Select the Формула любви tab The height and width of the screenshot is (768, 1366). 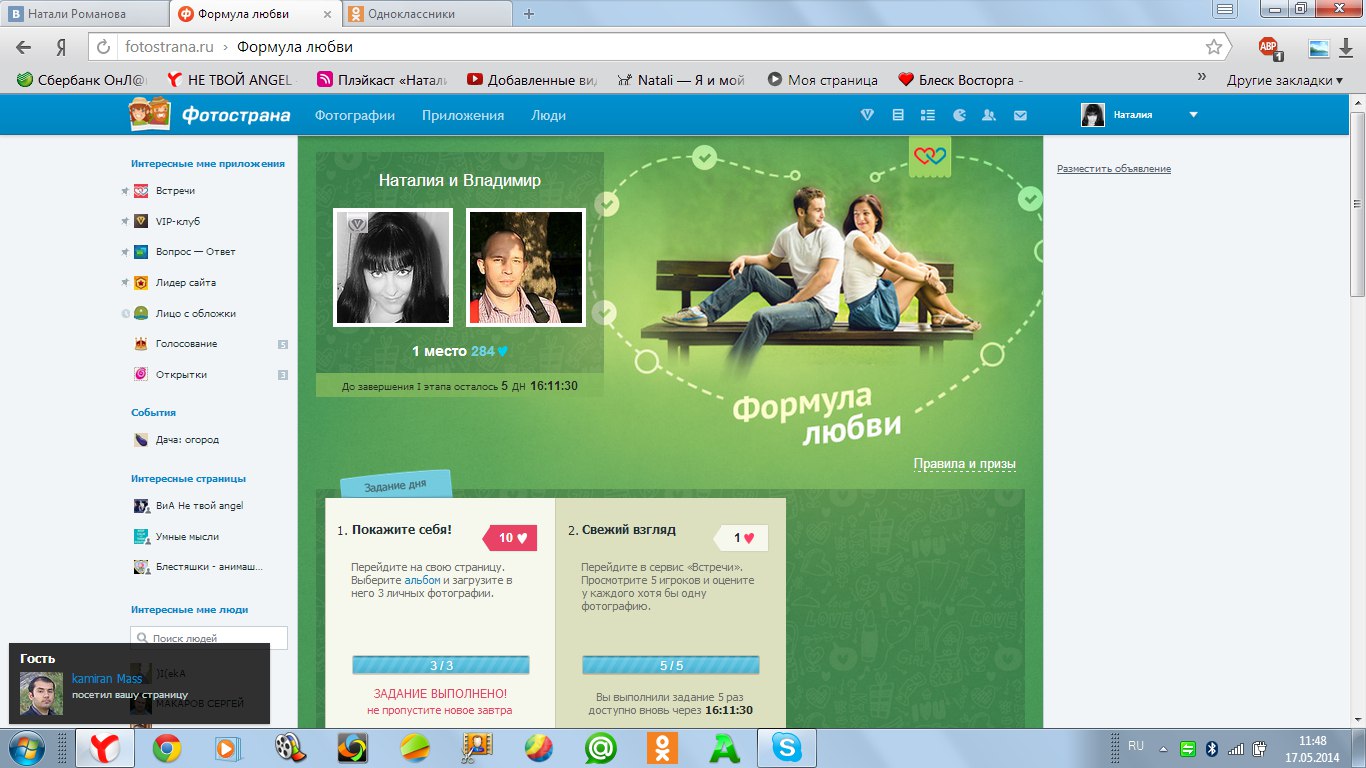[255, 14]
